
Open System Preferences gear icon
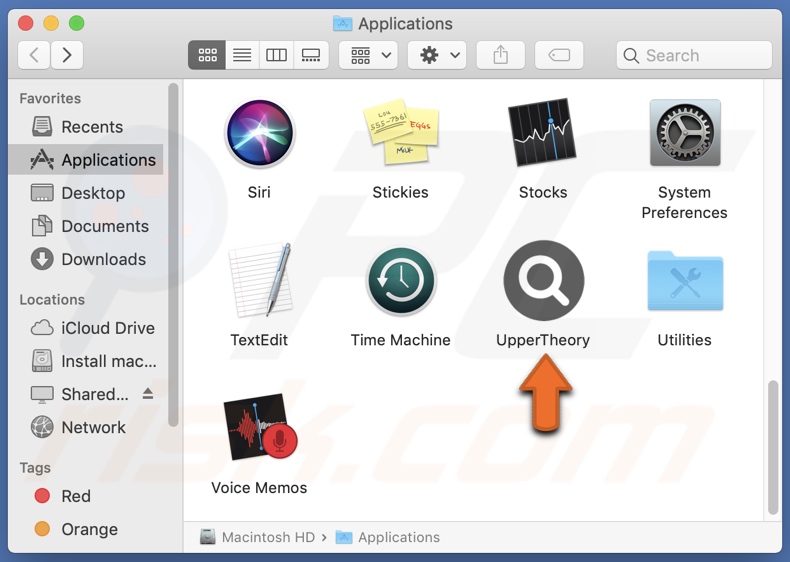(685, 133)
